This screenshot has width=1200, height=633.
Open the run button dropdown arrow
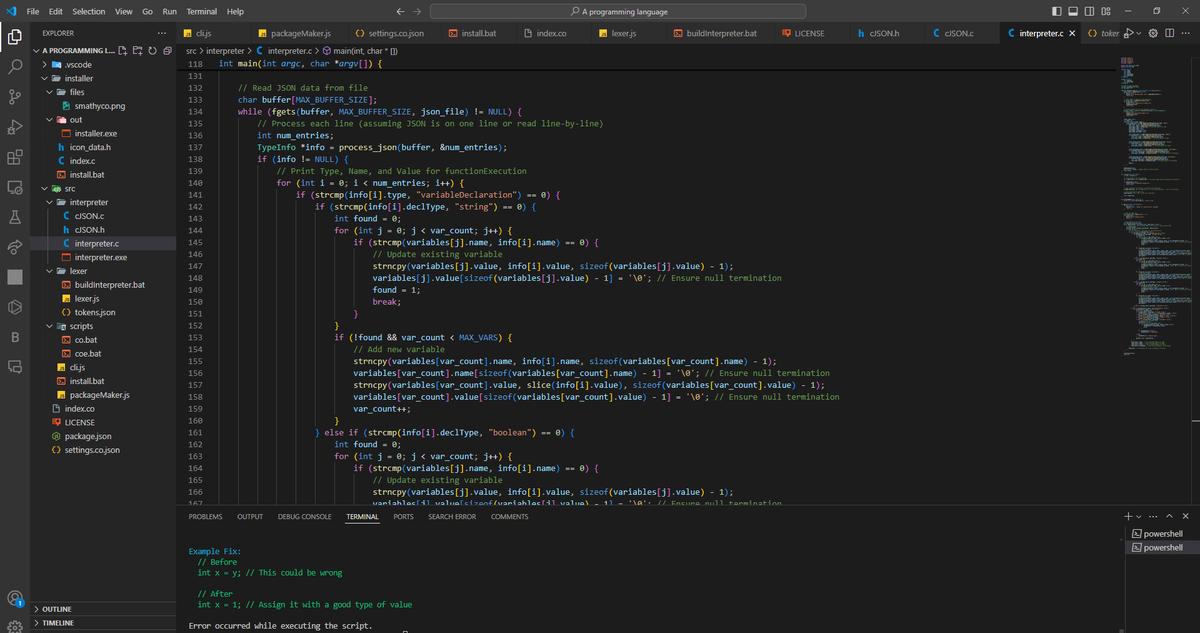click(x=1139, y=33)
